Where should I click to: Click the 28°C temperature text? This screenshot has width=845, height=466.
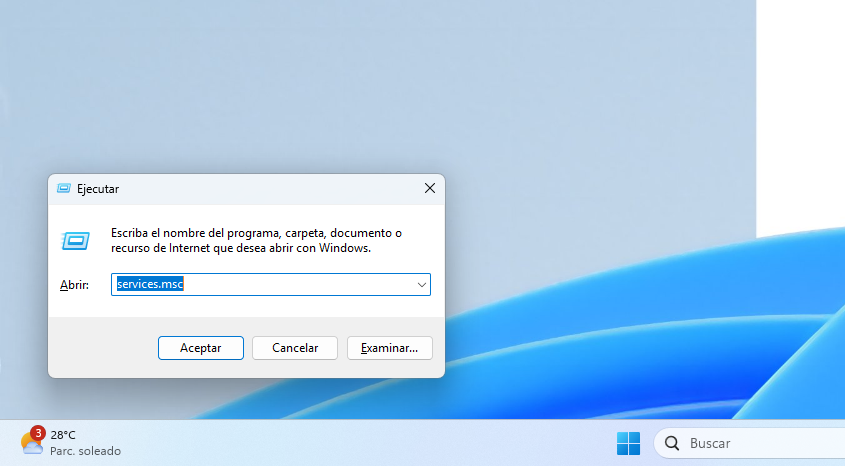(63, 435)
